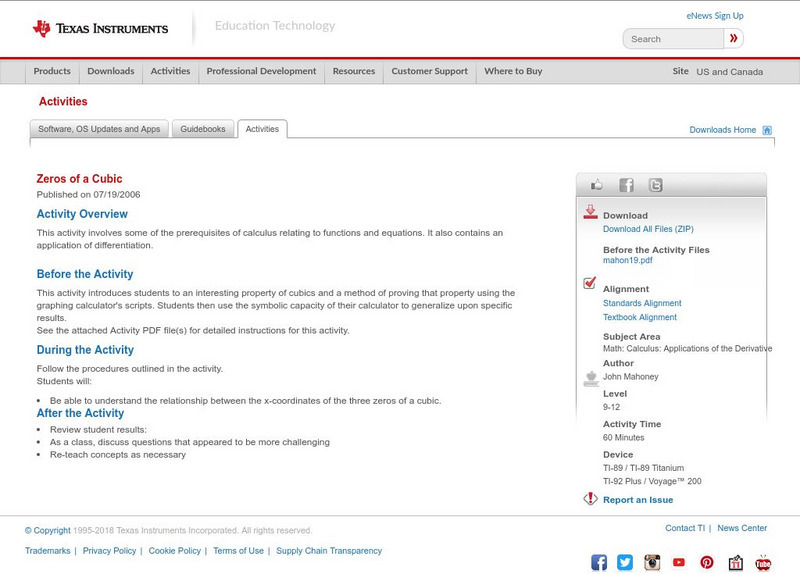Click the Author stamp icon
This screenshot has width=800, height=574.
click(591, 379)
